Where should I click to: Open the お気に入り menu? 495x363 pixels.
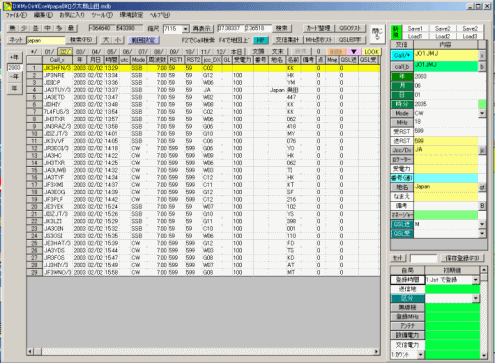[72, 15]
